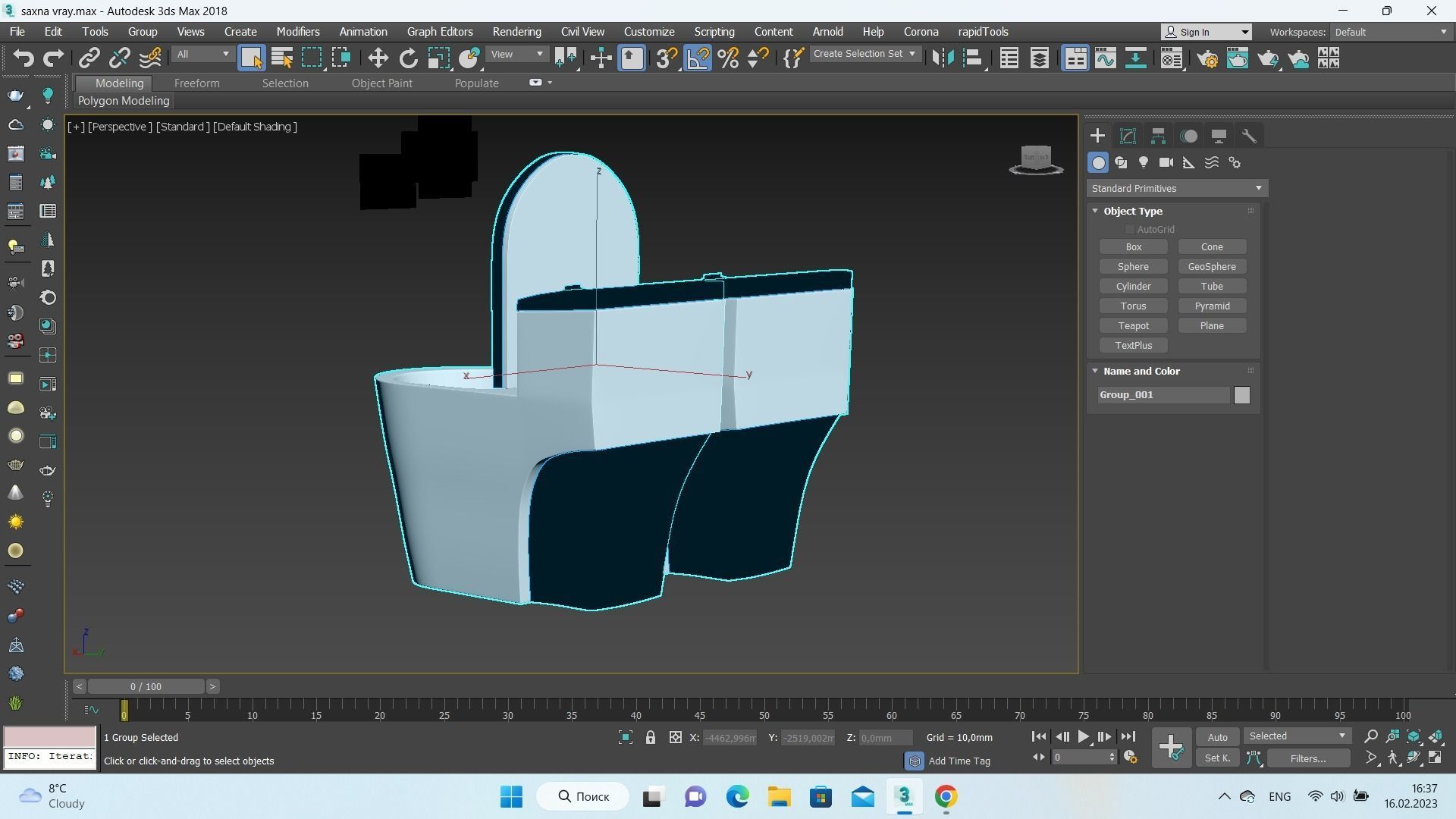Open the Modifiers menu

(x=298, y=32)
